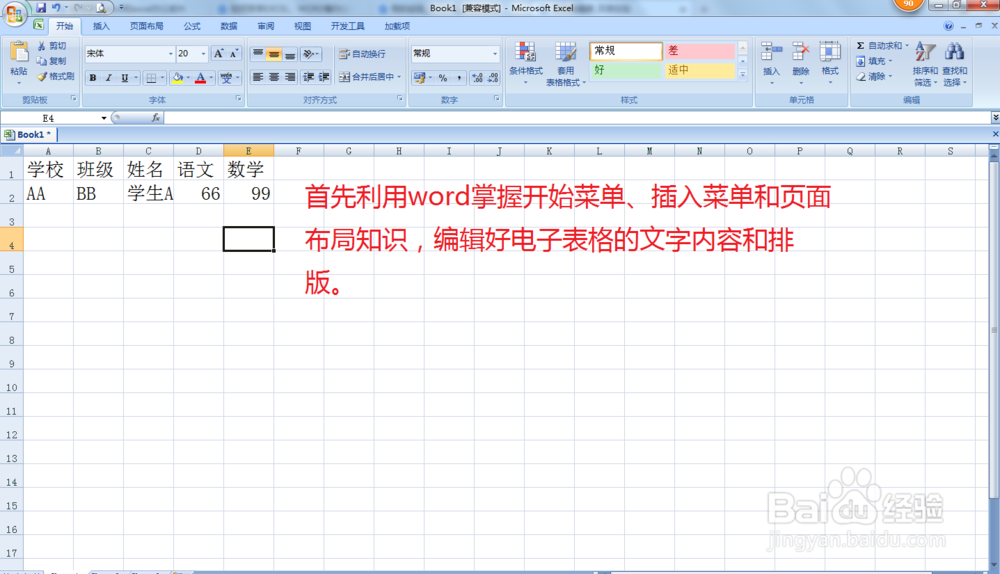Image resolution: width=1000 pixels, height=574 pixels.
Task: Undo the last action
Action: point(56,8)
